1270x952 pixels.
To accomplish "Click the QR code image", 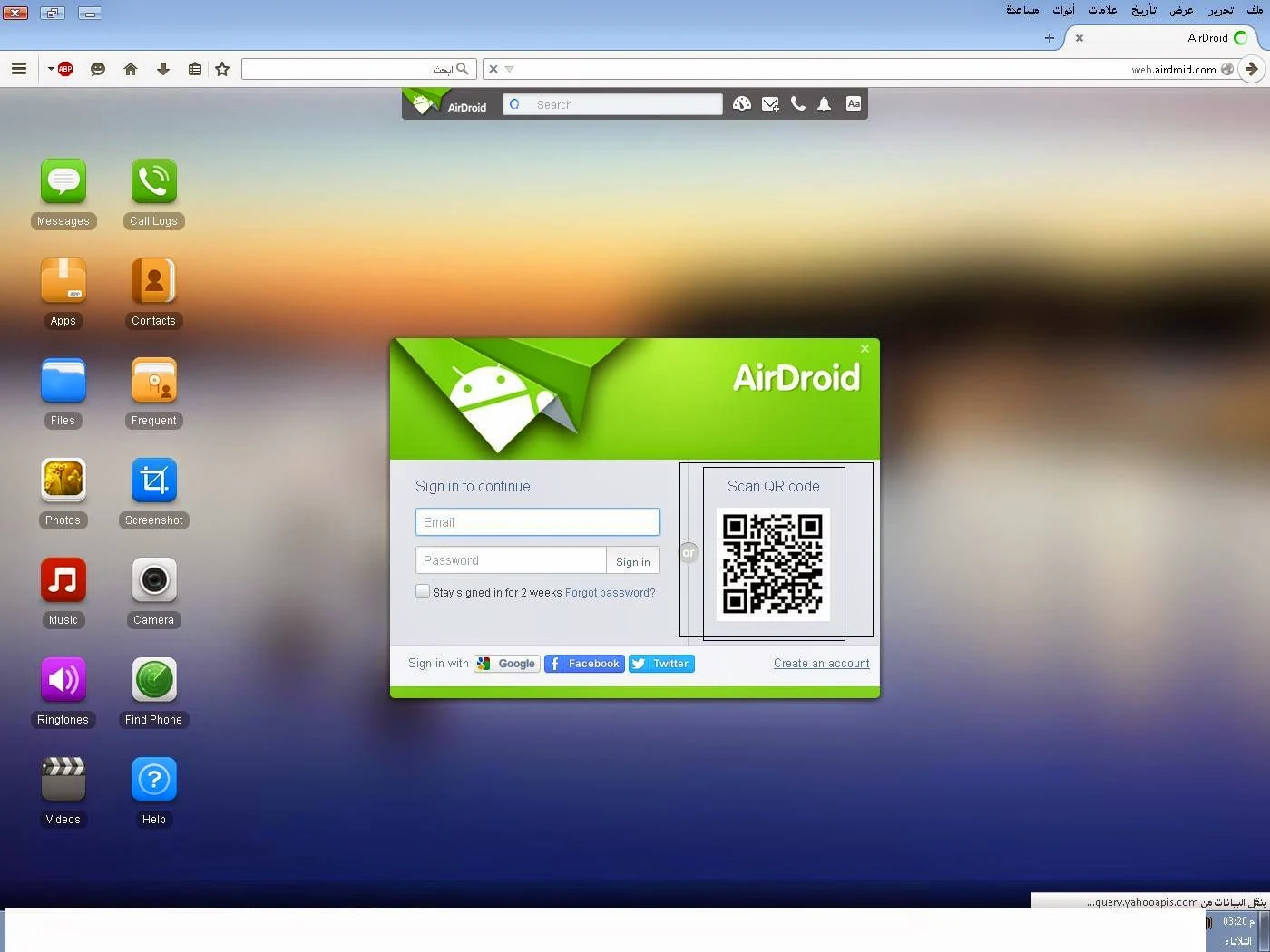I will pyautogui.click(x=774, y=565).
